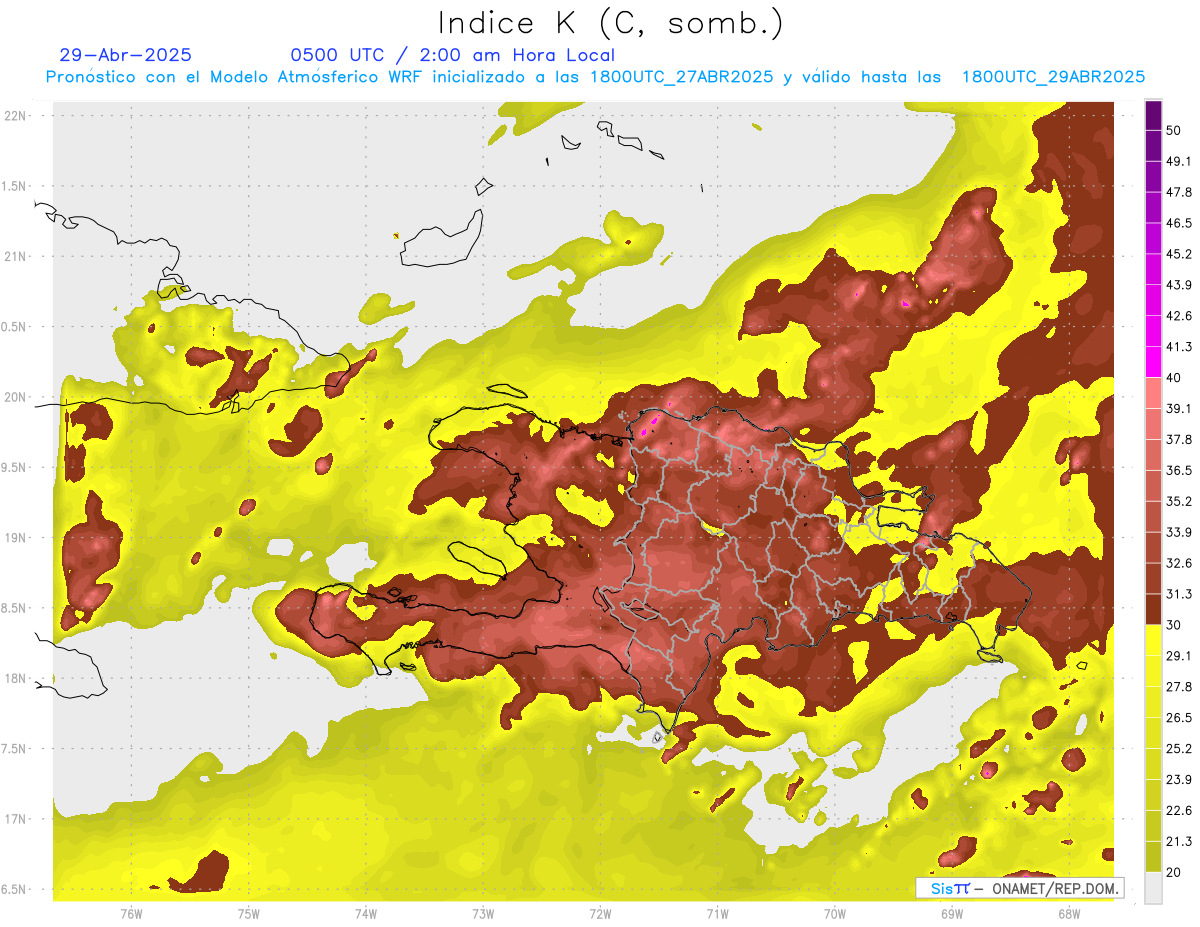Click the "37.8" color scale label
This screenshot has width=1200, height=927.
click(x=1179, y=439)
